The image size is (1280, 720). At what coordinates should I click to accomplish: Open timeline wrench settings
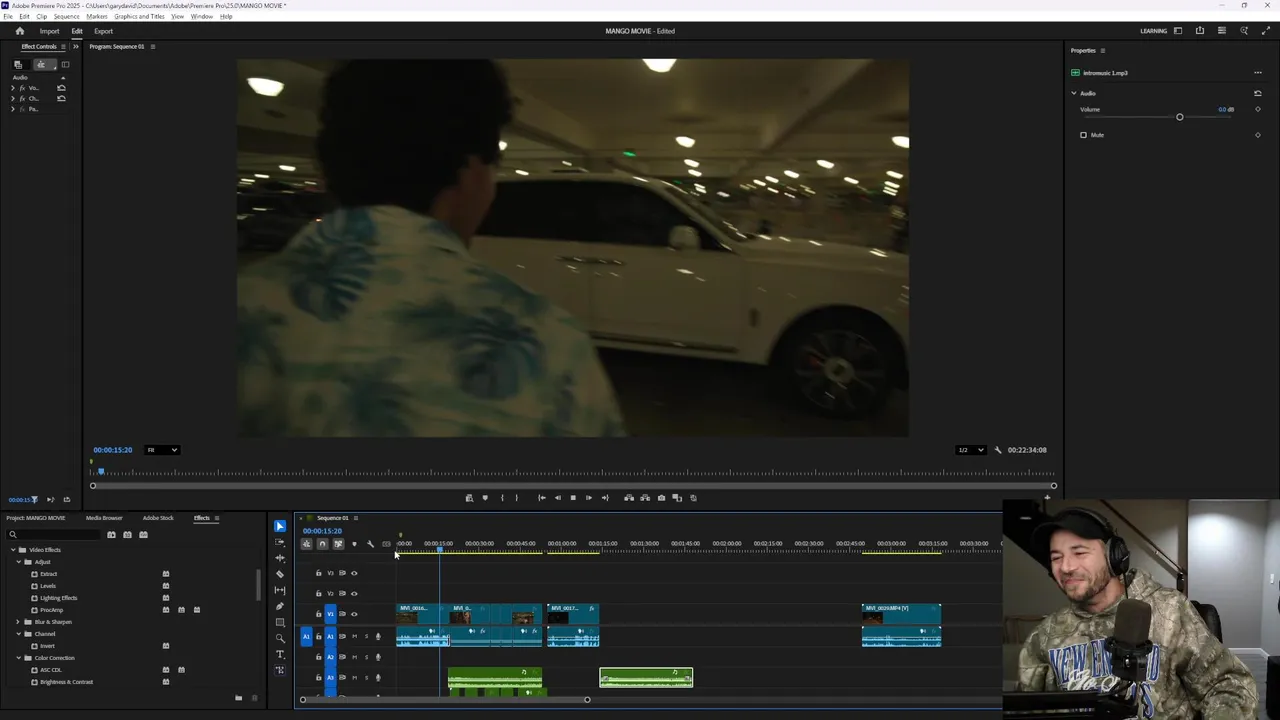(370, 544)
